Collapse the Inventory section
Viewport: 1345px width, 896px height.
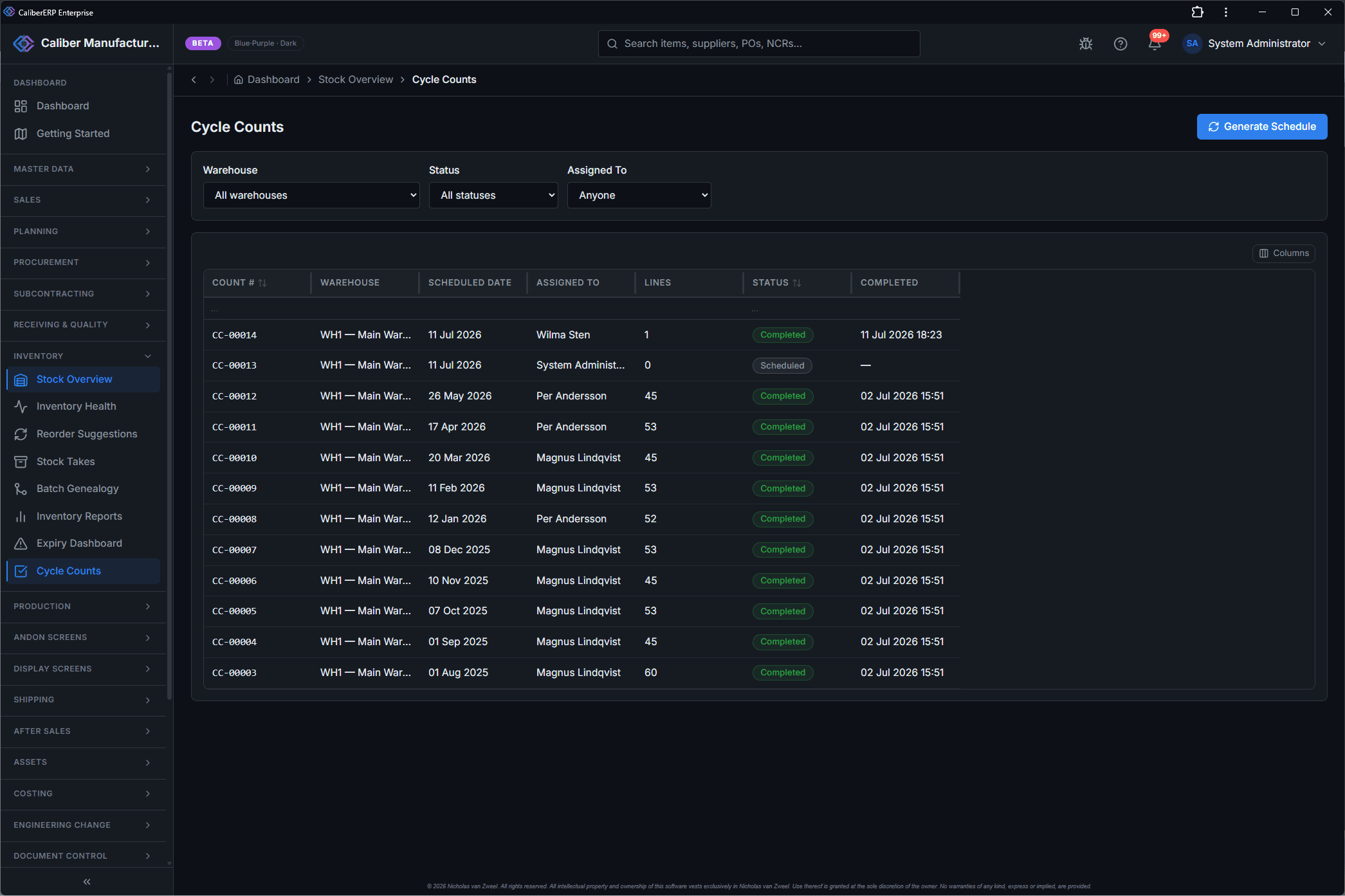click(x=83, y=356)
